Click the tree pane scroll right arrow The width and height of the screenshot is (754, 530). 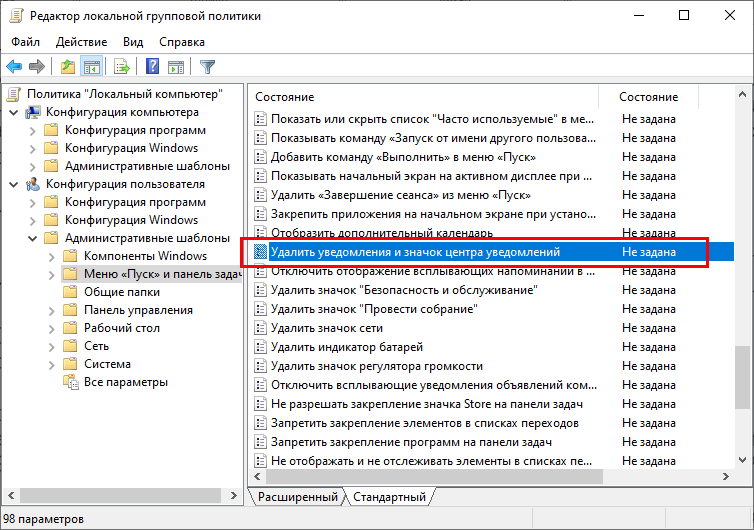tap(234, 495)
